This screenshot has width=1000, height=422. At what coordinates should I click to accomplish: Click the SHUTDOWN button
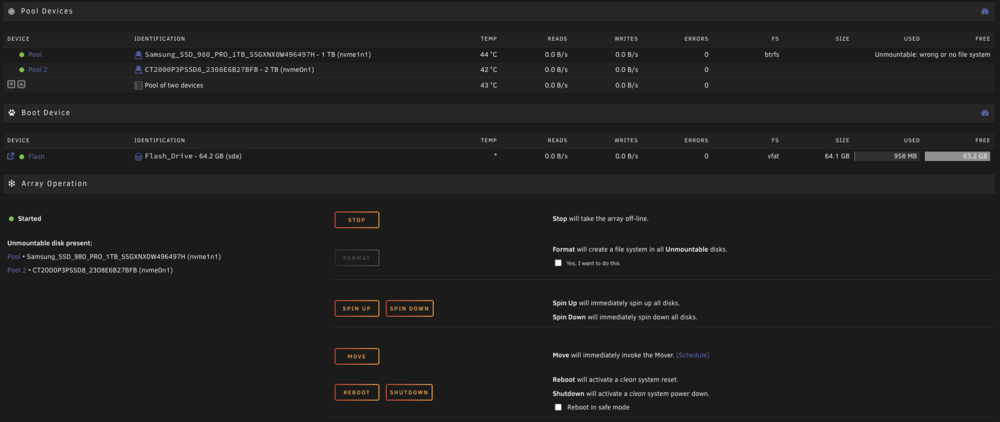coord(409,393)
